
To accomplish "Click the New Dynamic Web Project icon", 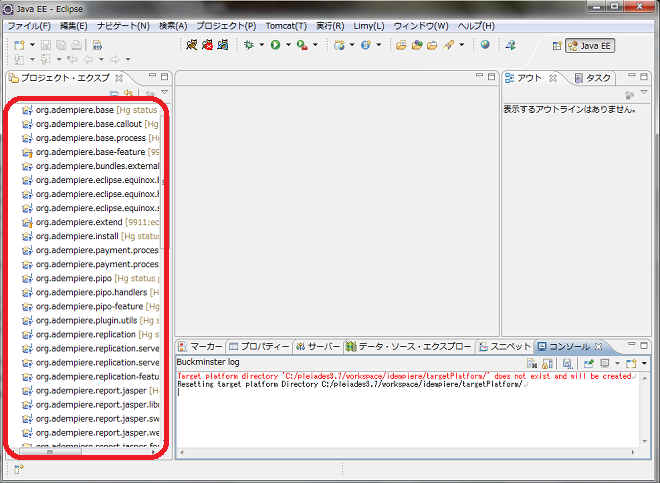I will (339, 45).
